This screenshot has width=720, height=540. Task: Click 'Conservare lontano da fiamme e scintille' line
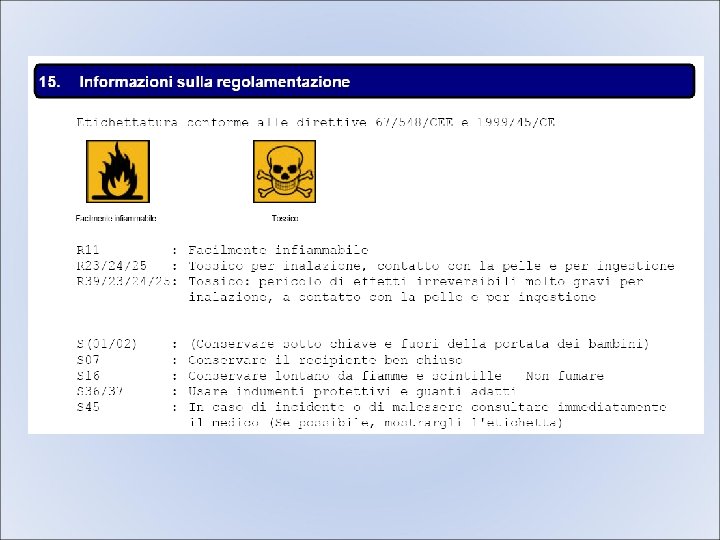tap(396, 376)
